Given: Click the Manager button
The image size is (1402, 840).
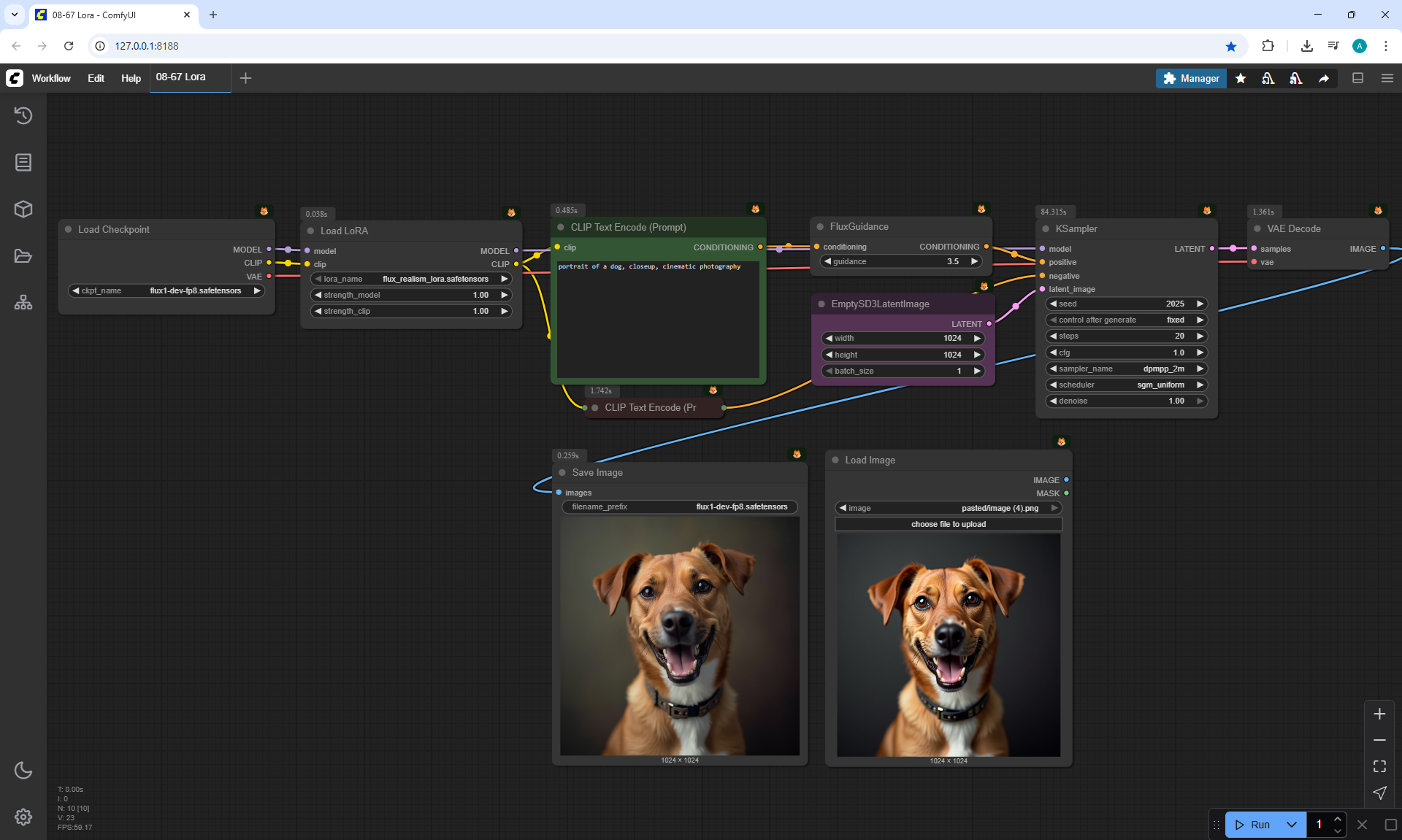Looking at the screenshot, I should (x=1191, y=78).
